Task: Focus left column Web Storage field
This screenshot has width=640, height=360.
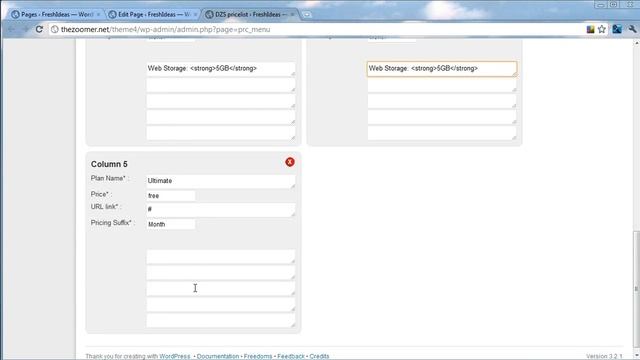Action: [221, 69]
